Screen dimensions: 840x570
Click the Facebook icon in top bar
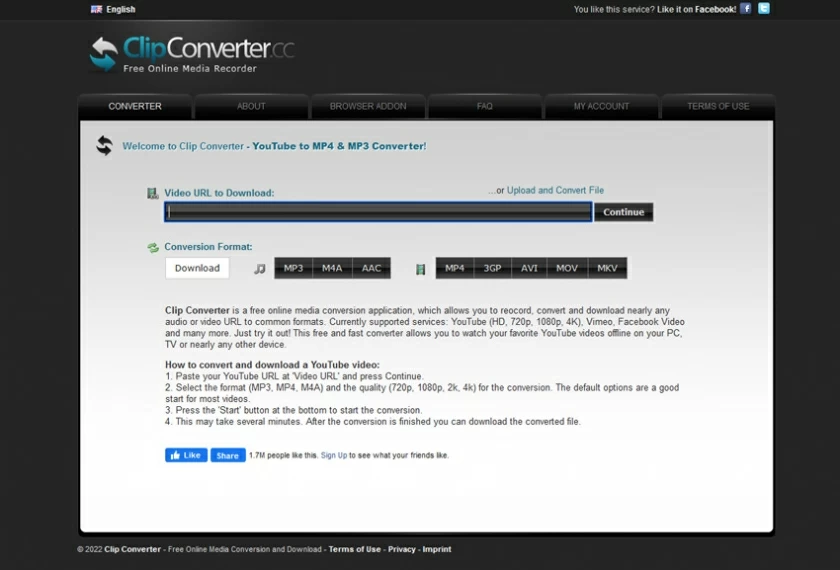pos(746,9)
